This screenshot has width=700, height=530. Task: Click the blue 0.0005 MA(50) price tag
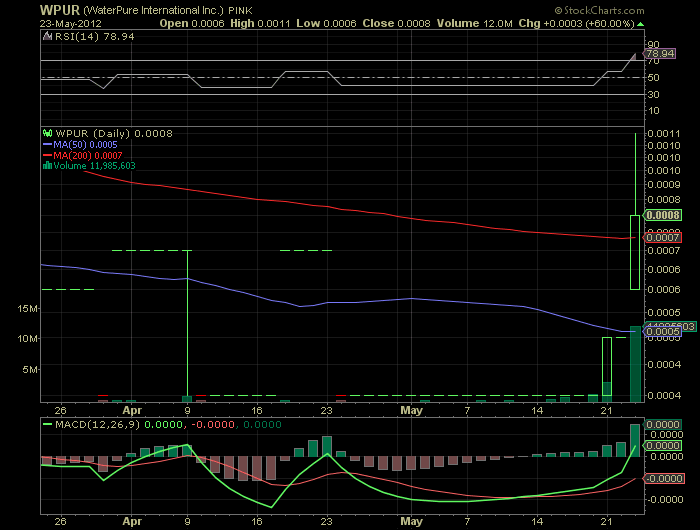point(662,331)
